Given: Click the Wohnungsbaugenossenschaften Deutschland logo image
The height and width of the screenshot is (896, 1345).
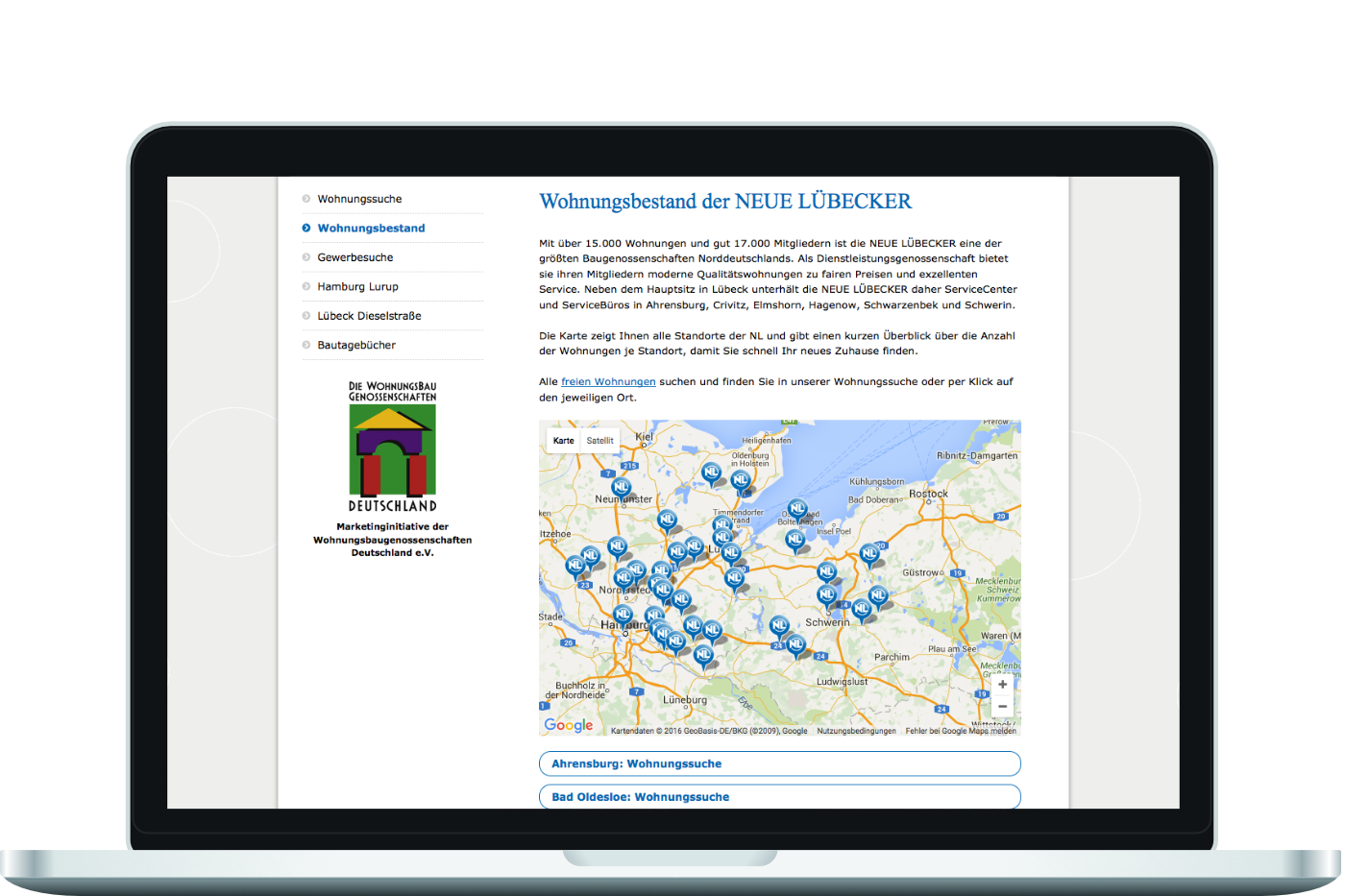Looking at the screenshot, I should (392, 447).
